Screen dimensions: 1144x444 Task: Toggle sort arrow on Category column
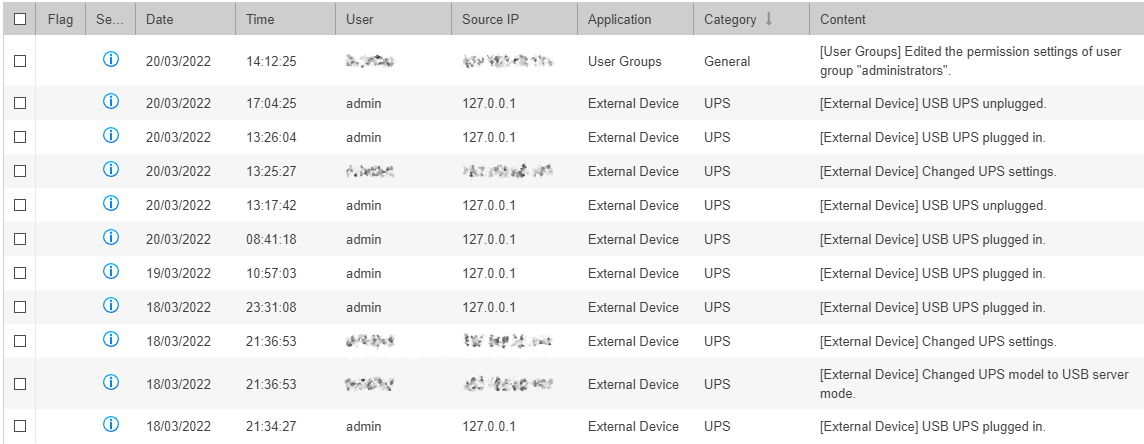768,19
